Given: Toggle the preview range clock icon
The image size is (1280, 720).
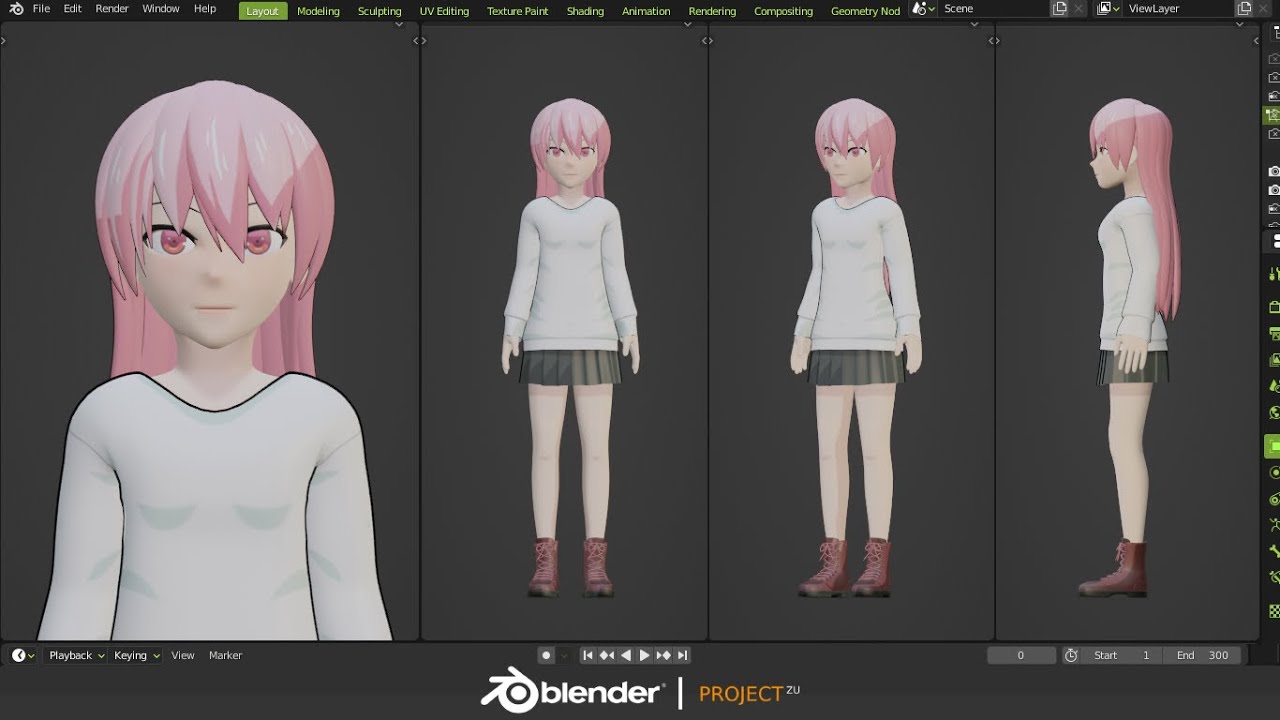Looking at the screenshot, I should [x=1071, y=656].
